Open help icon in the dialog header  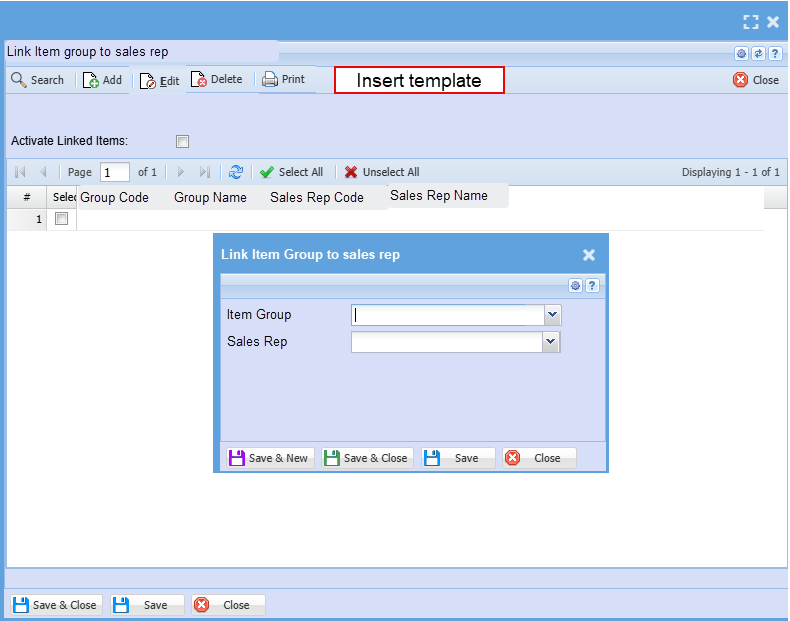coord(592,286)
